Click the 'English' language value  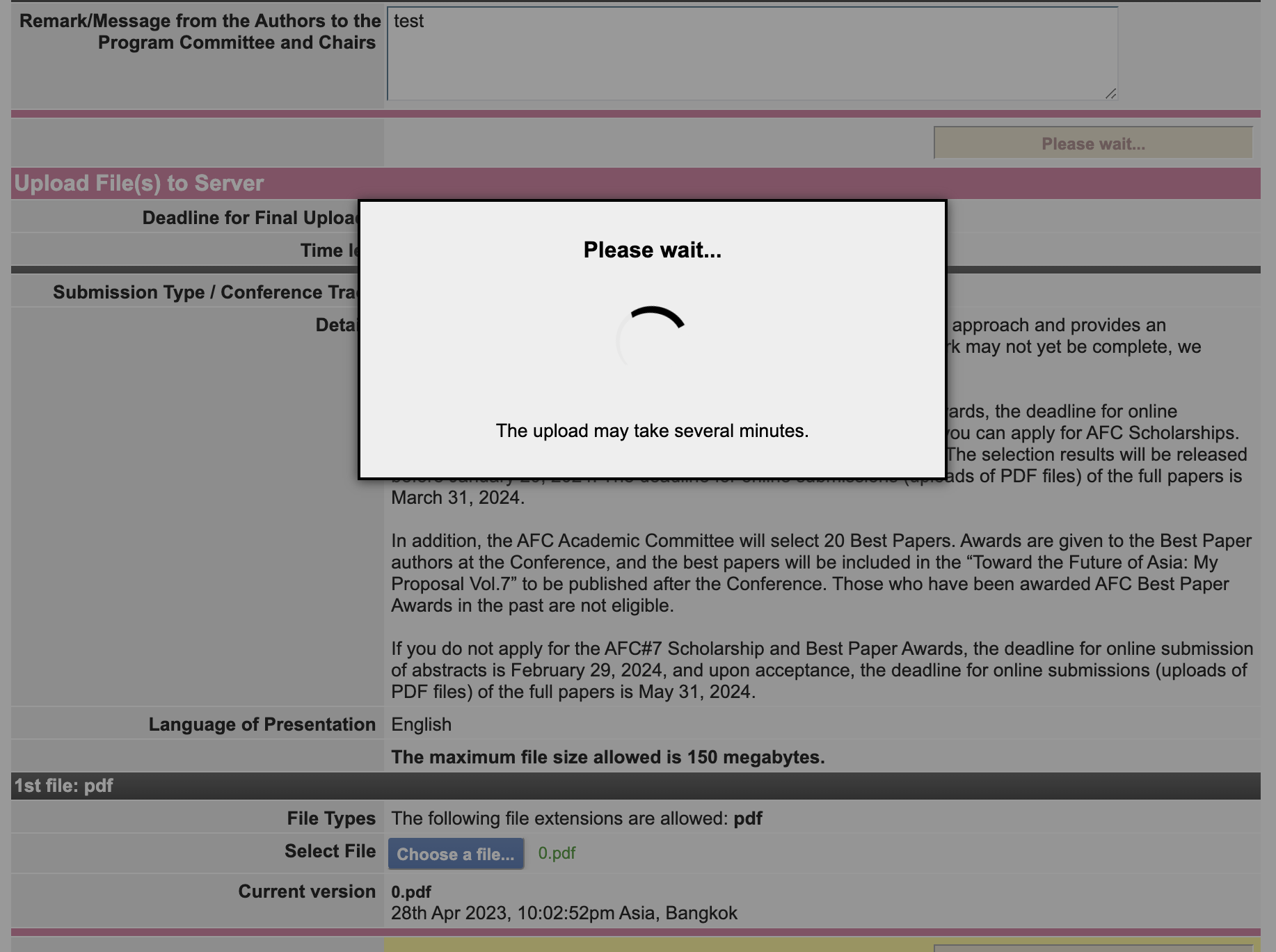click(x=421, y=724)
